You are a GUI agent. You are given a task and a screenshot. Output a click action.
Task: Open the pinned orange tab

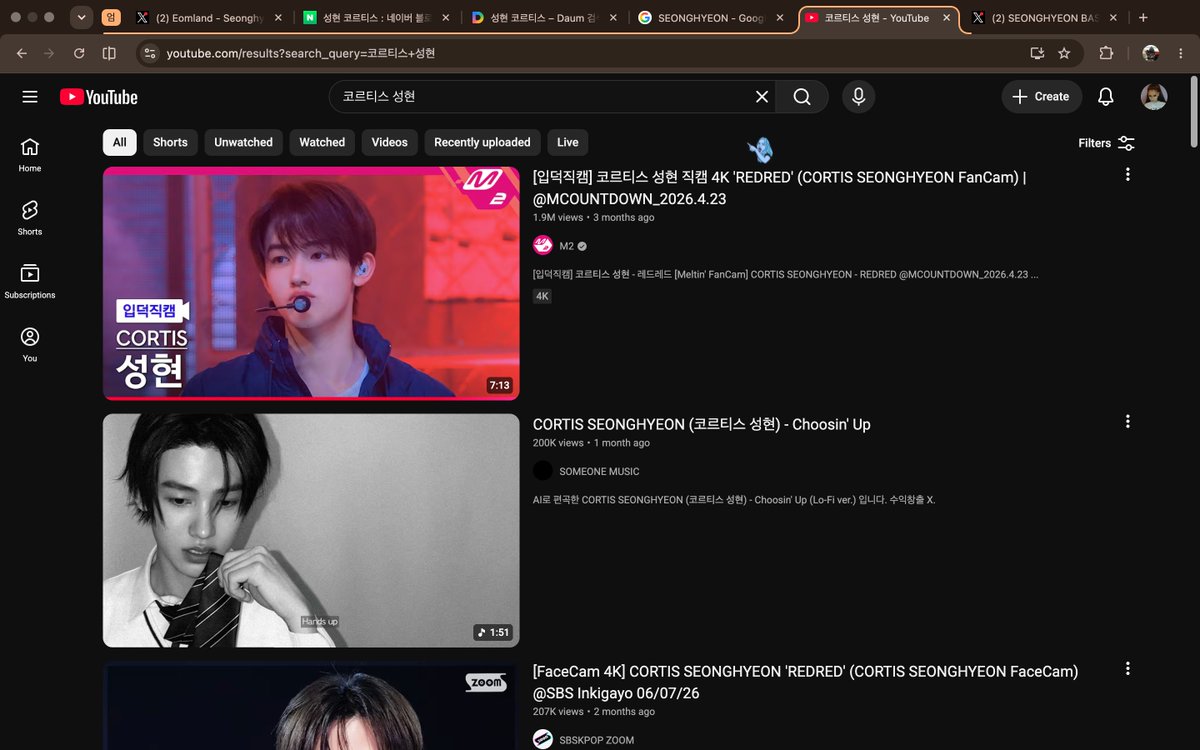(x=112, y=18)
